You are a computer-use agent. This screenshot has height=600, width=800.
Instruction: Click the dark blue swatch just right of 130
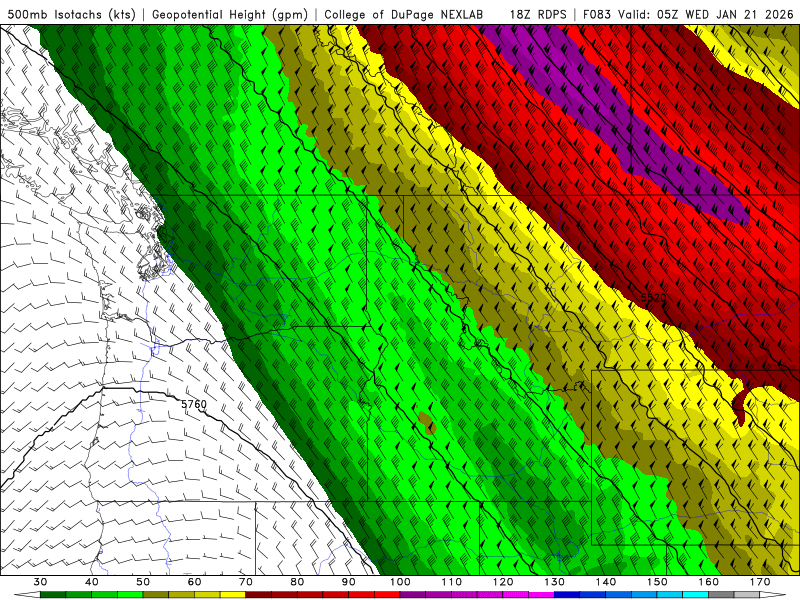(567, 595)
